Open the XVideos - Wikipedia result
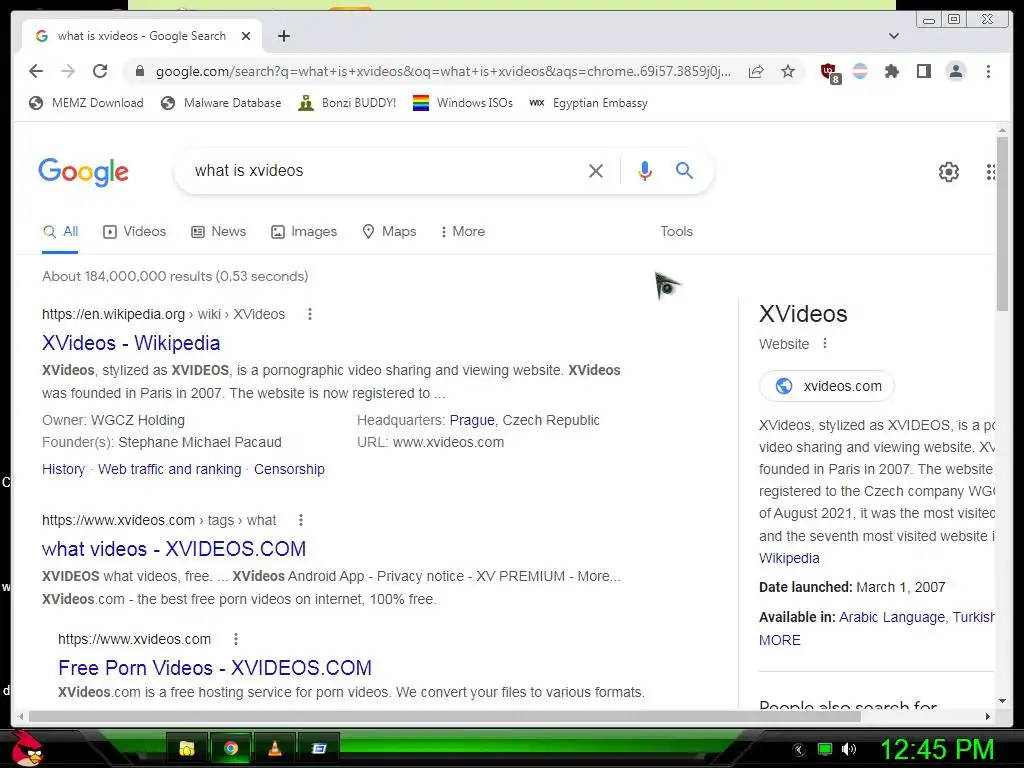Image resolution: width=1024 pixels, height=768 pixels. 131,343
